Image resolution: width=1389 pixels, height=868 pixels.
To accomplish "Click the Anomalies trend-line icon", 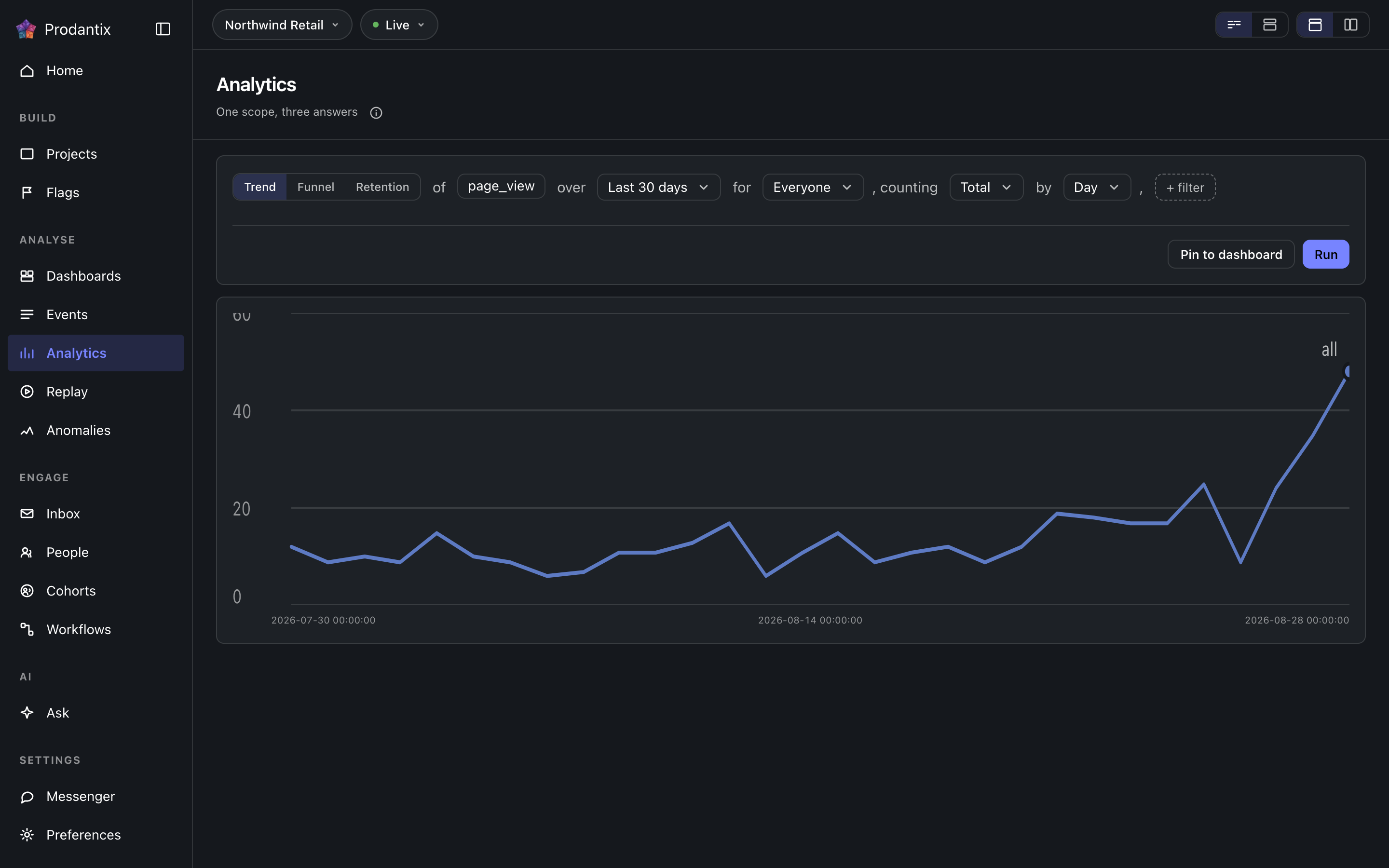I will (27, 430).
